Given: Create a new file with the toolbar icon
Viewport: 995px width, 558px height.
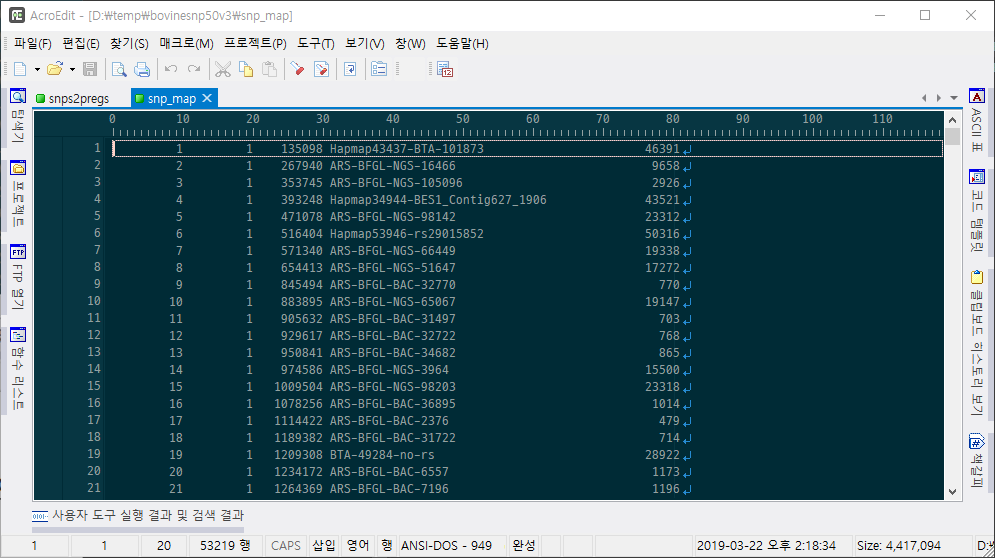Looking at the screenshot, I should 20,69.
